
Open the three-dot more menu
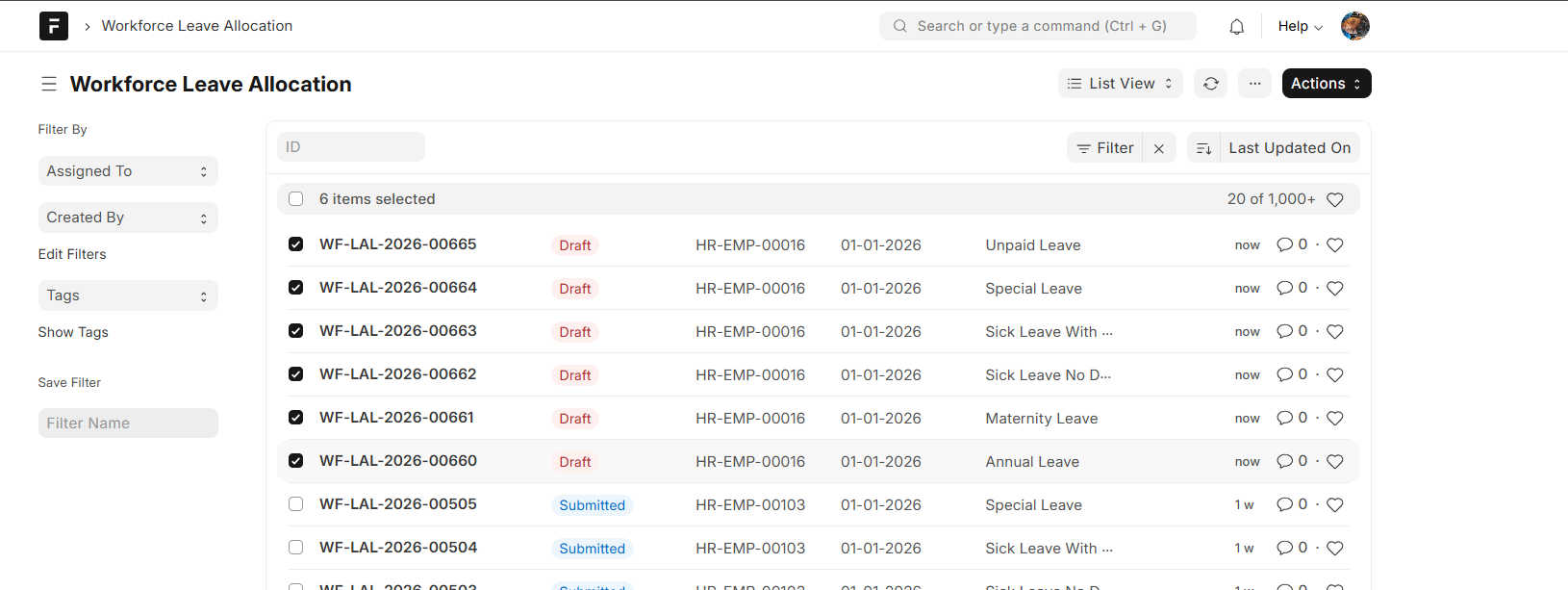click(x=1254, y=84)
